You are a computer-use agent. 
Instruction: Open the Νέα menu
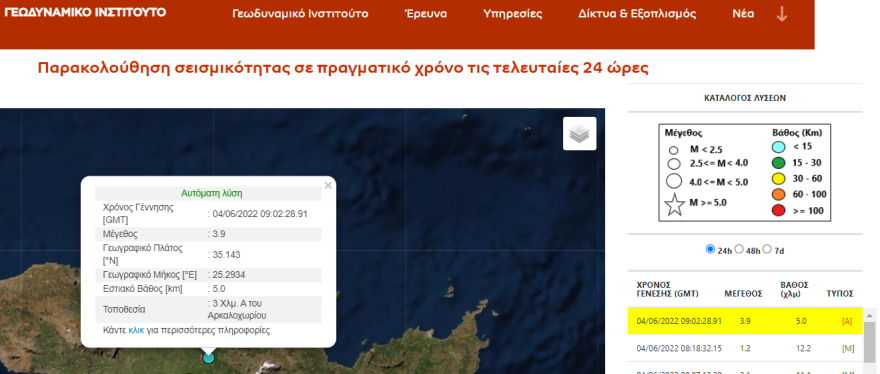click(743, 14)
